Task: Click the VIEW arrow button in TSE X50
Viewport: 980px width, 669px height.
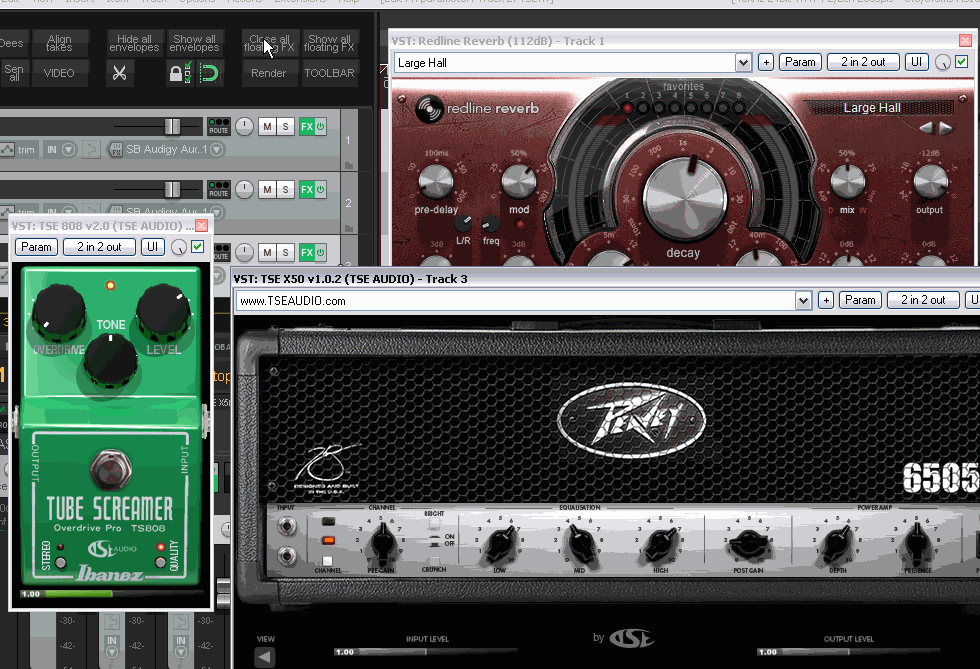Action: [x=265, y=656]
